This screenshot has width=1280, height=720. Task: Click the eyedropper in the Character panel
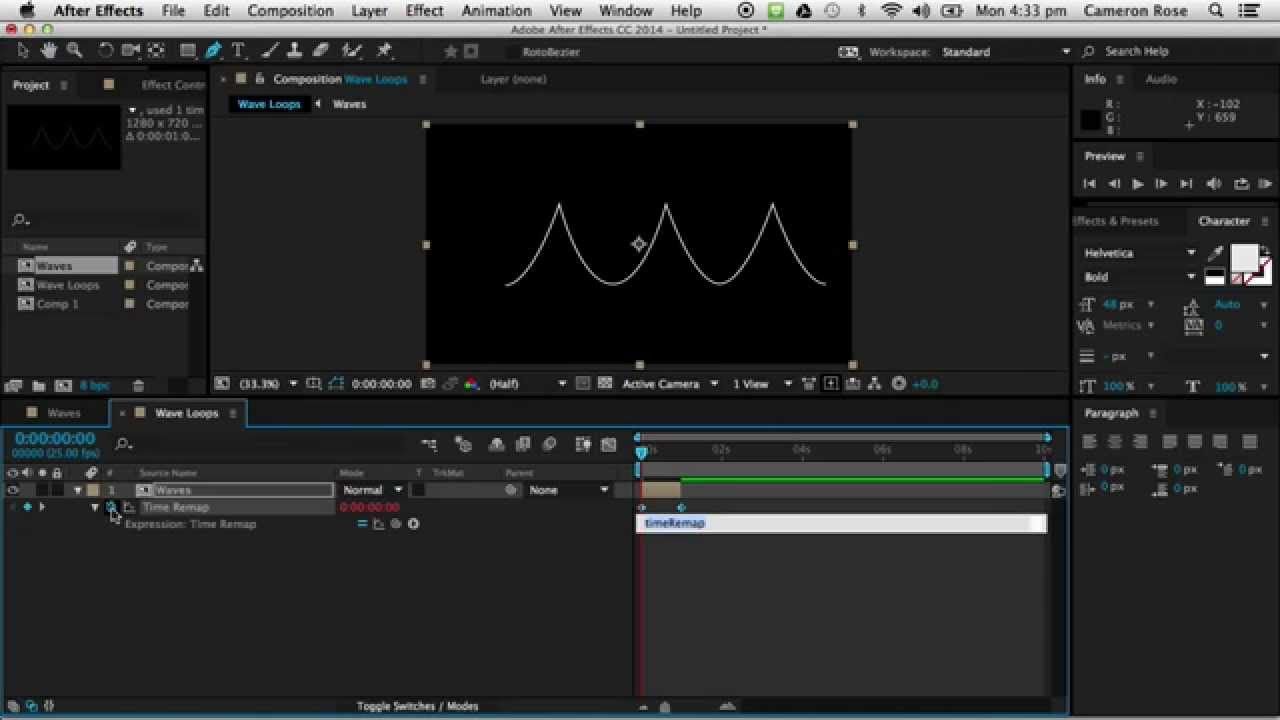click(x=1216, y=254)
